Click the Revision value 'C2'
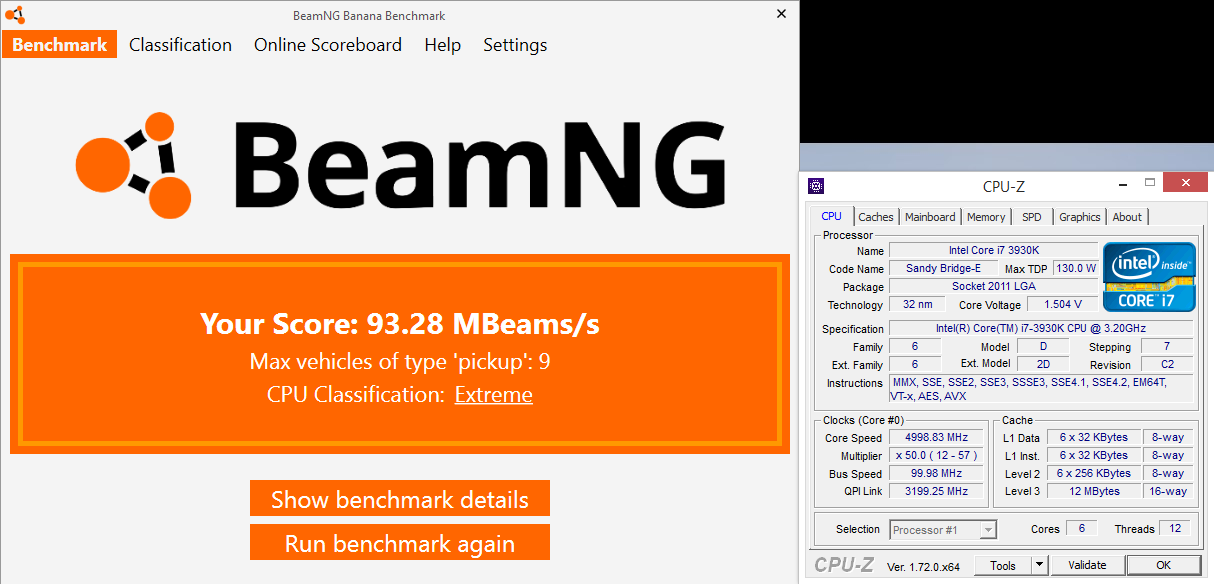This screenshot has height=584, width=1214. click(1166, 364)
